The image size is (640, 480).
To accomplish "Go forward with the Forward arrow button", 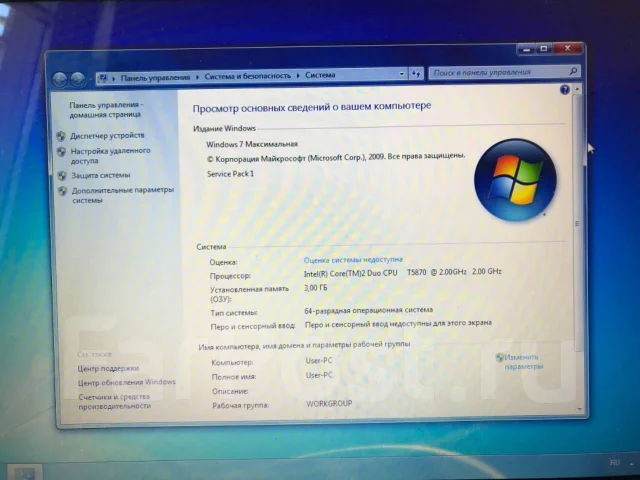I will point(78,79).
